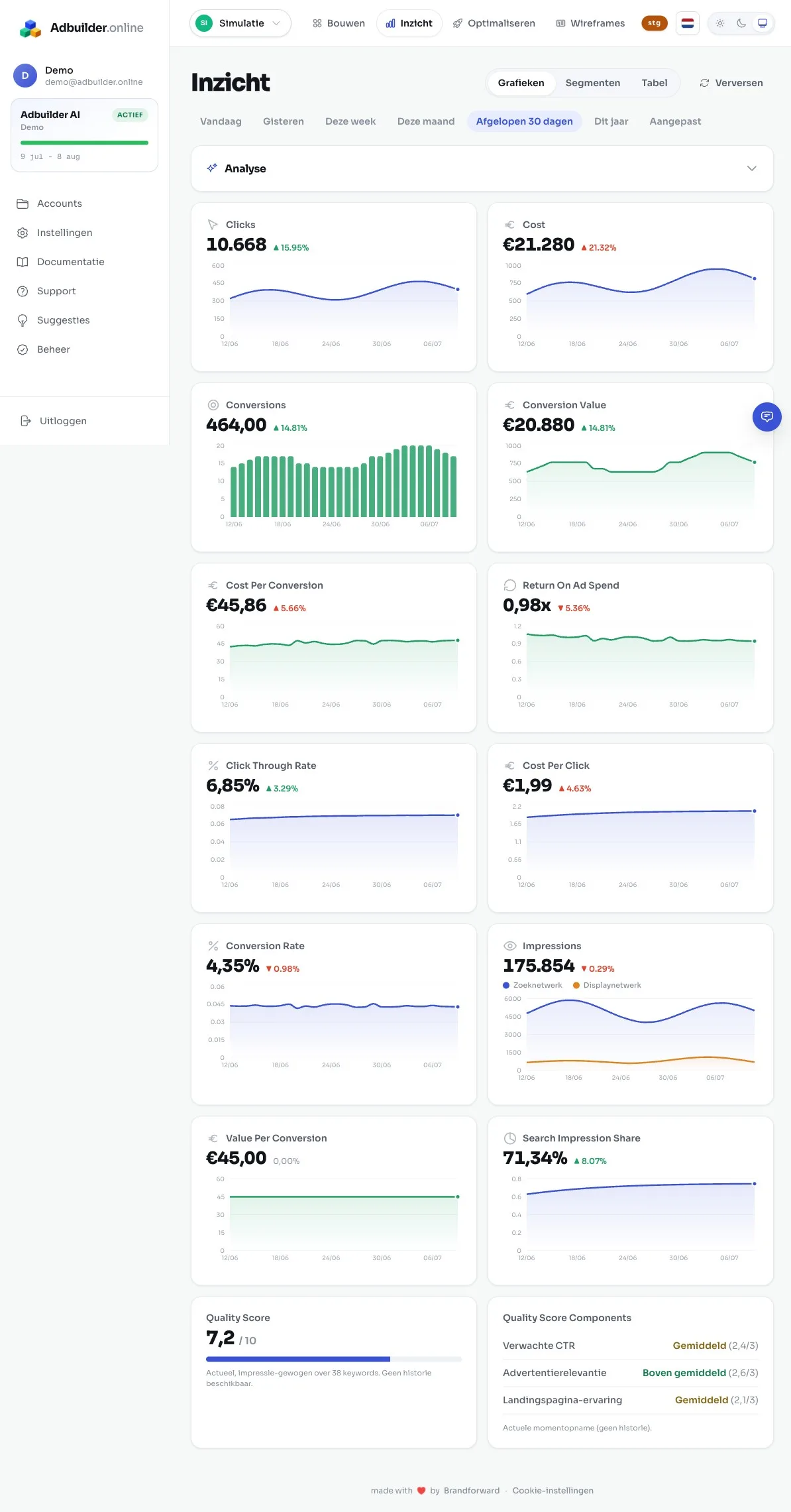Click the stg environment badge
This screenshot has width=791, height=1512.
(x=655, y=23)
